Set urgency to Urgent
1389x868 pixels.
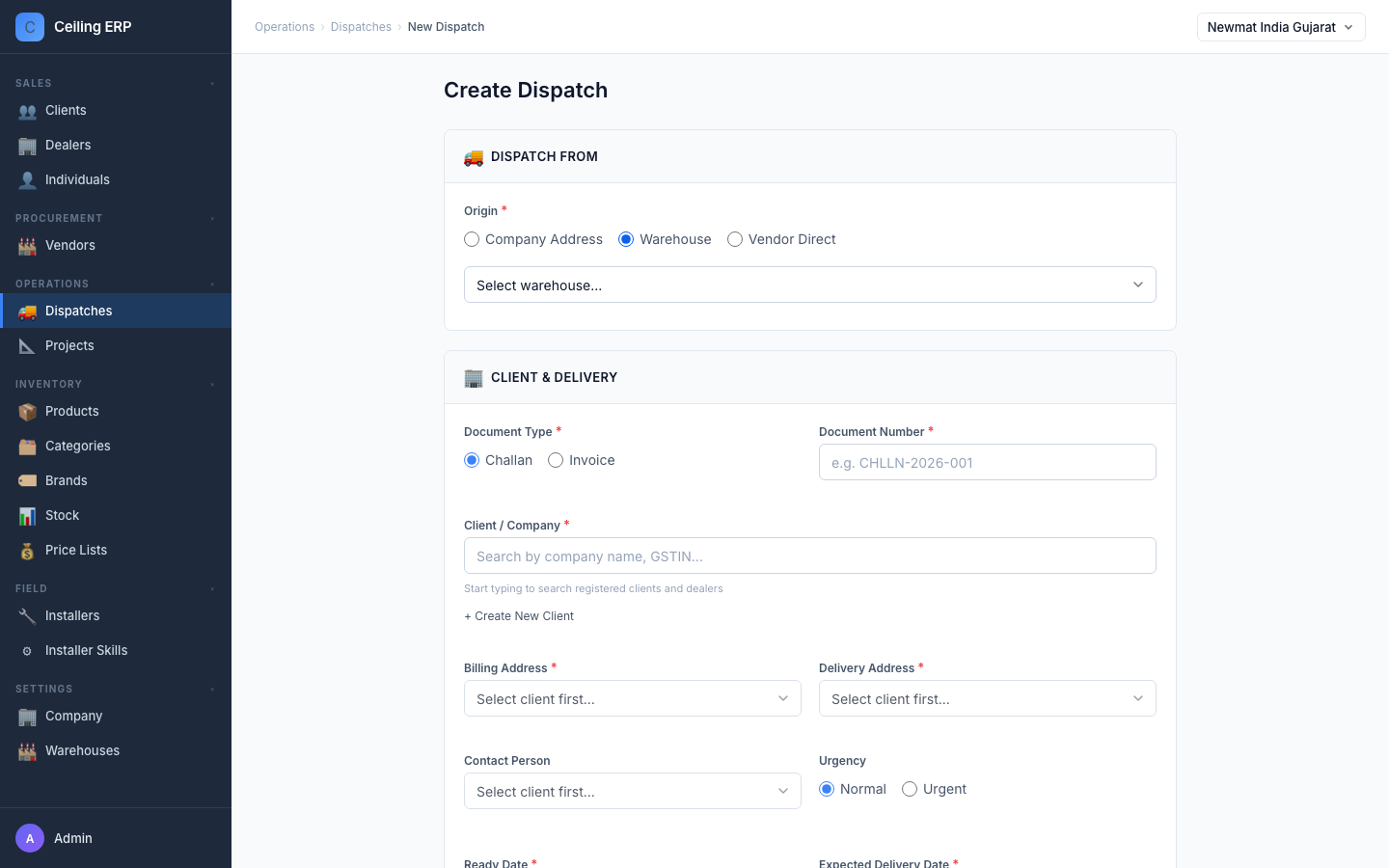(934, 789)
